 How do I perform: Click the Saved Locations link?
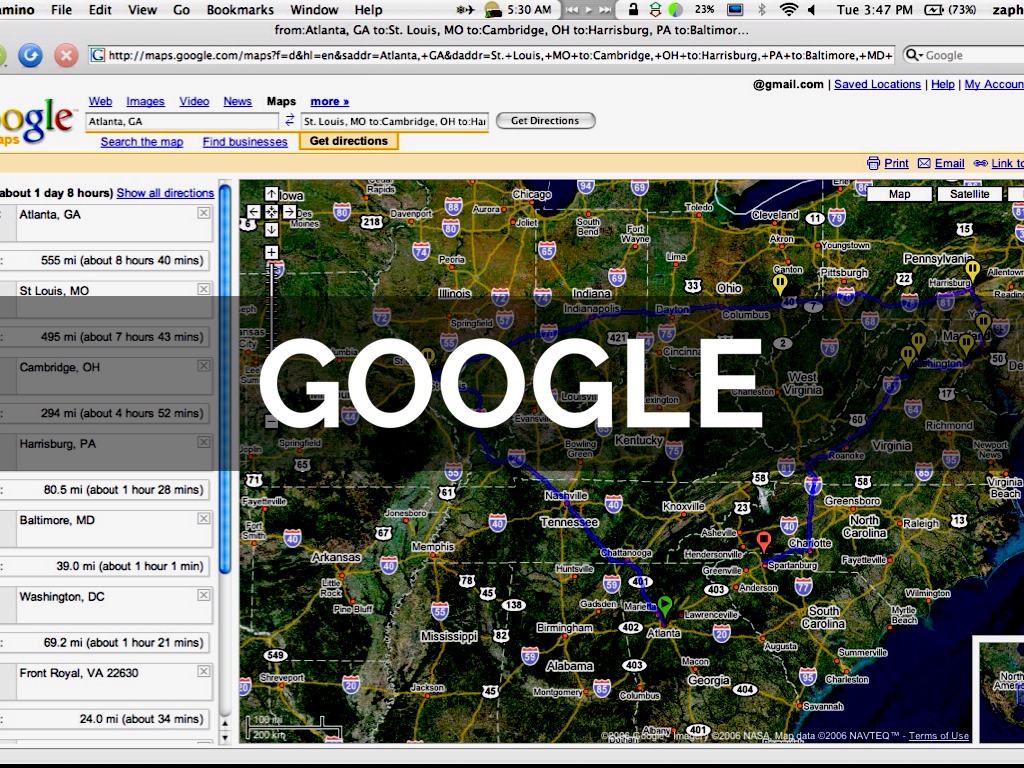tap(877, 85)
